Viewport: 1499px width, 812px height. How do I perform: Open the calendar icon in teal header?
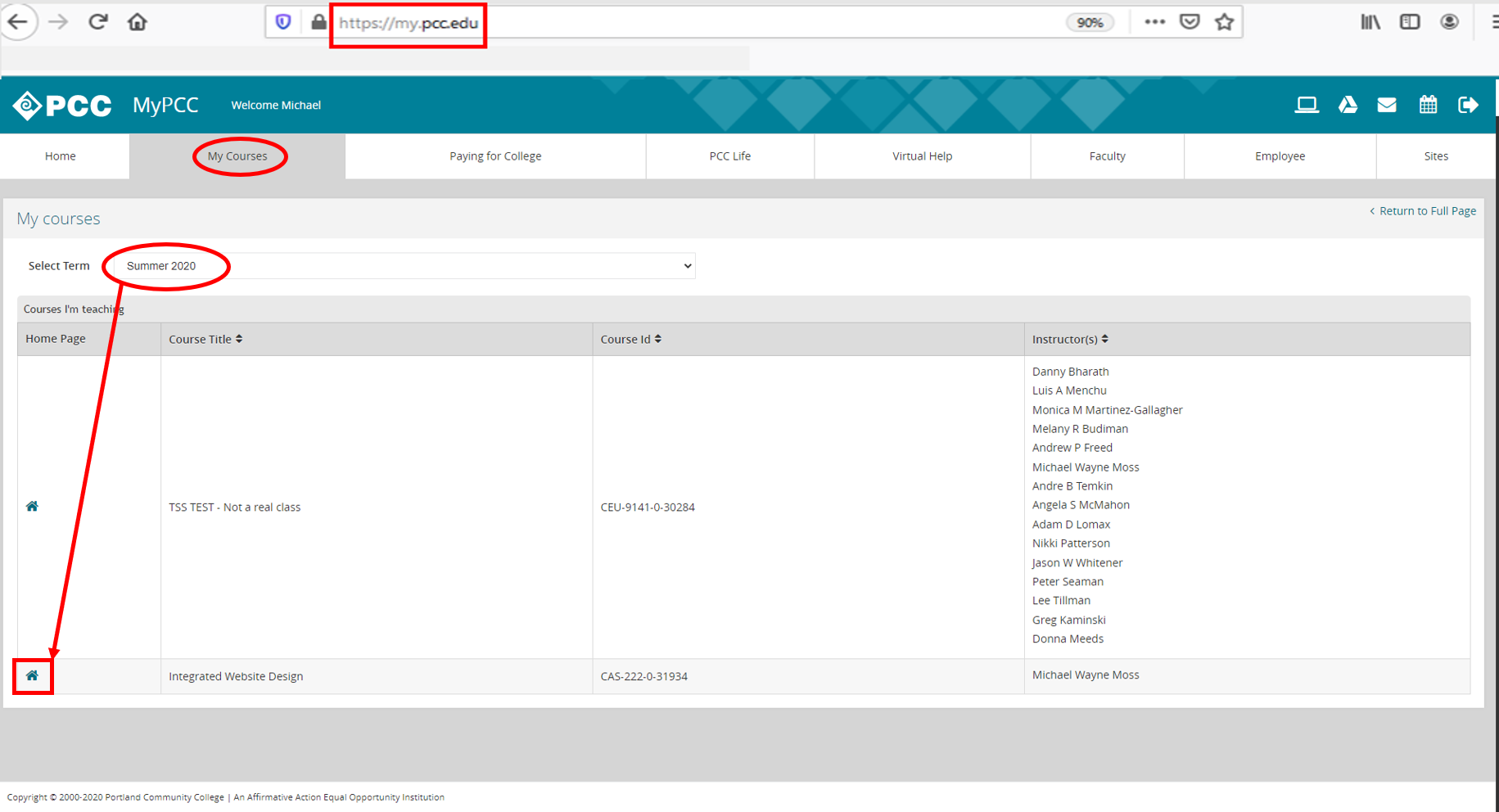click(1428, 105)
